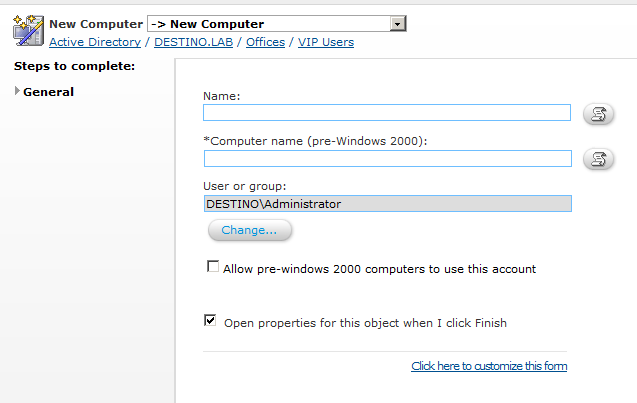Uncheck Open properties when I click Finish
This screenshot has width=637, height=403.
pos(210,321)
